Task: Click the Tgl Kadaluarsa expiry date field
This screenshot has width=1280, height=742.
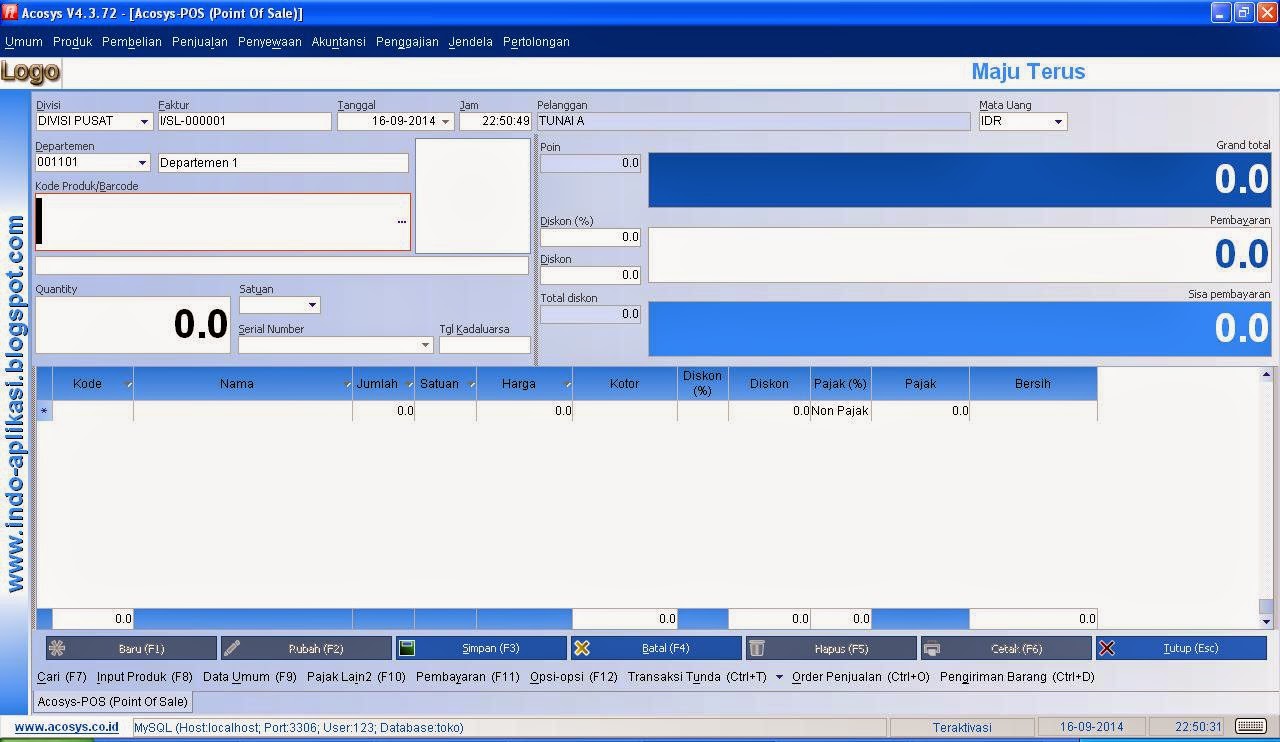Action: coord(485,345)
